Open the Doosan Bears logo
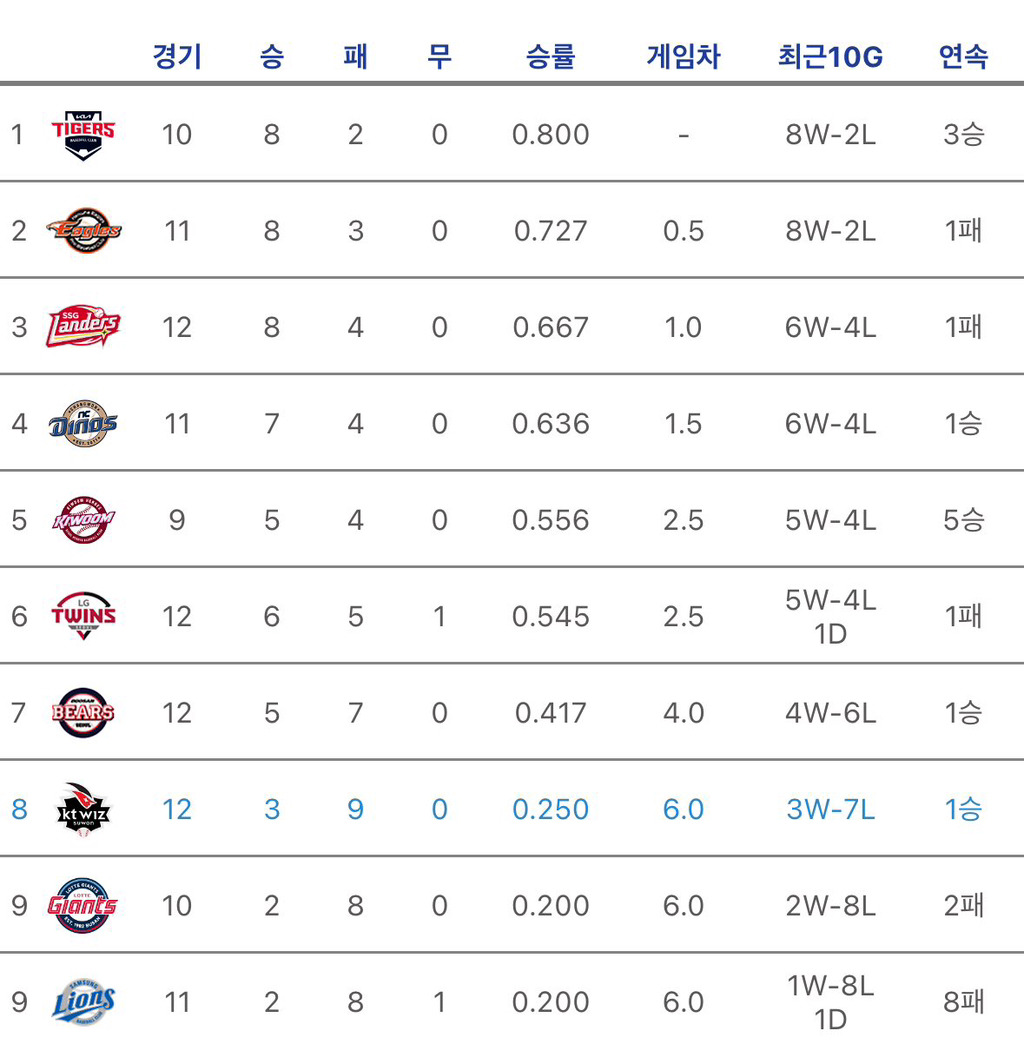The image size is (1024, 1044). (x=83, y=712)
